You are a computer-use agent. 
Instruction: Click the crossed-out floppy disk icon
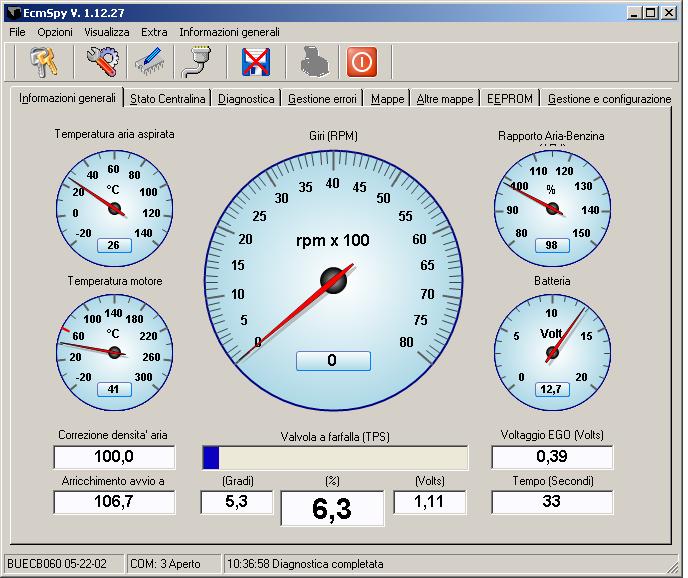coord(258,62)
